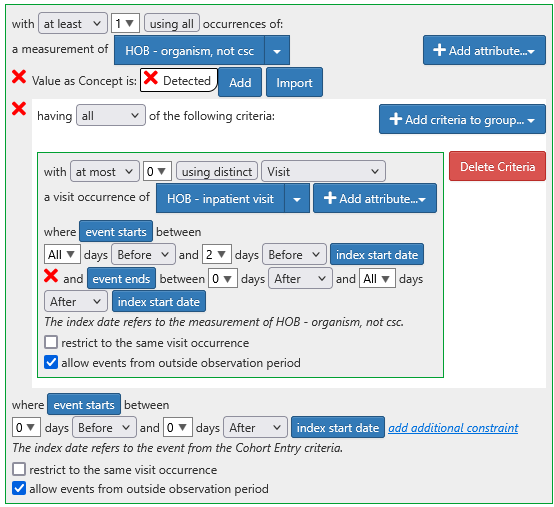Screen dimensions: 554x507
Task: Click add additional constraint link
Action: coord(453,428)
